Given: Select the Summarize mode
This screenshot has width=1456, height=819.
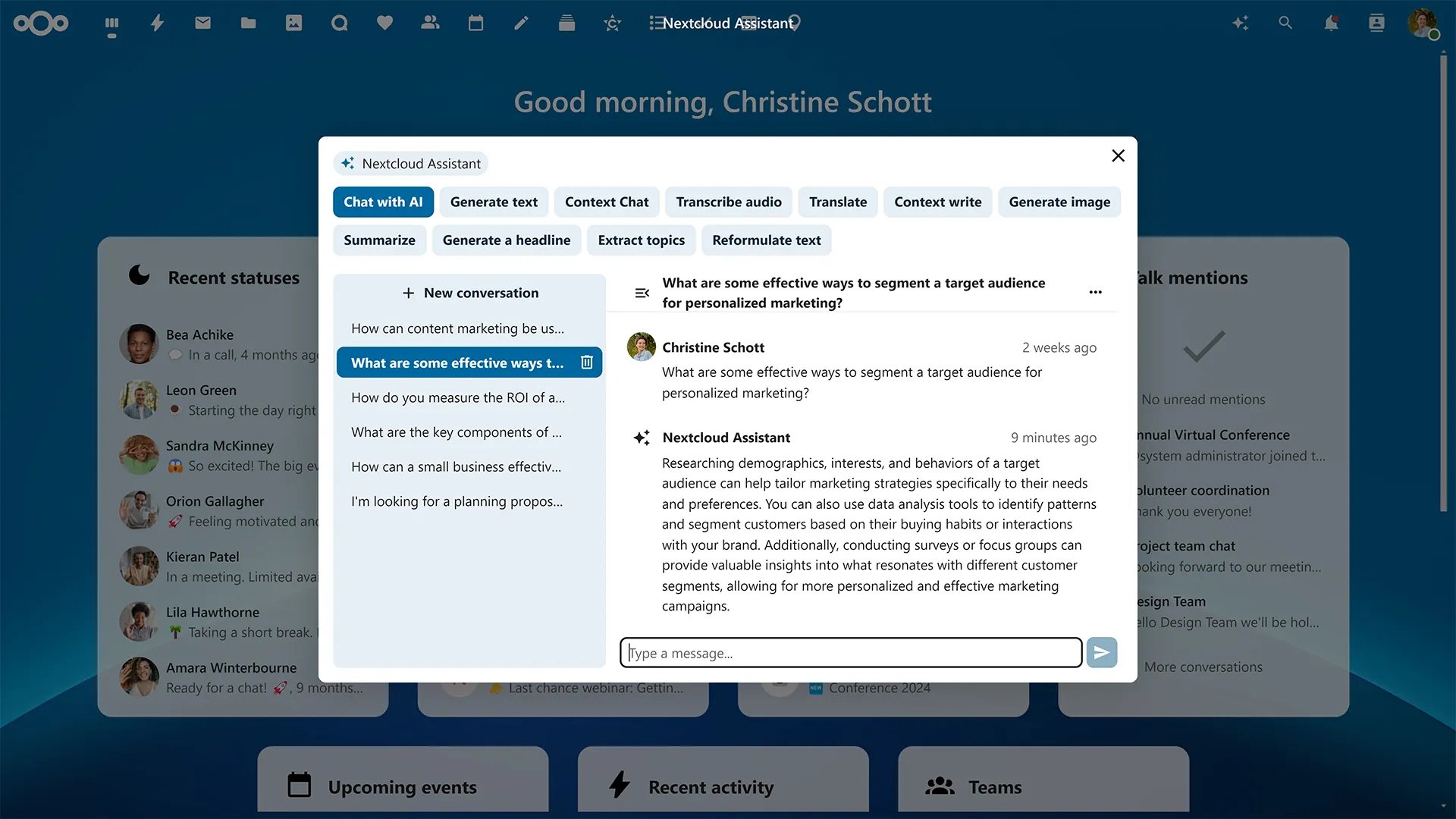Looking at the screenshot, I should [x=379, y=240].
